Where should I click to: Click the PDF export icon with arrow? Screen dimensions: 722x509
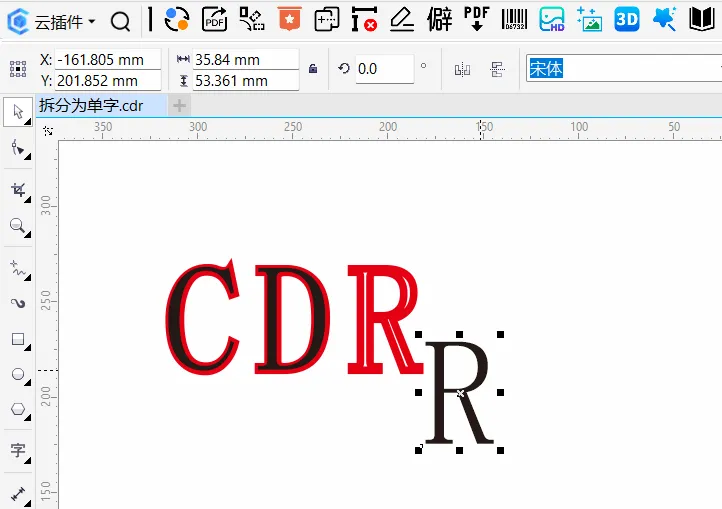(x=215, y=19)
